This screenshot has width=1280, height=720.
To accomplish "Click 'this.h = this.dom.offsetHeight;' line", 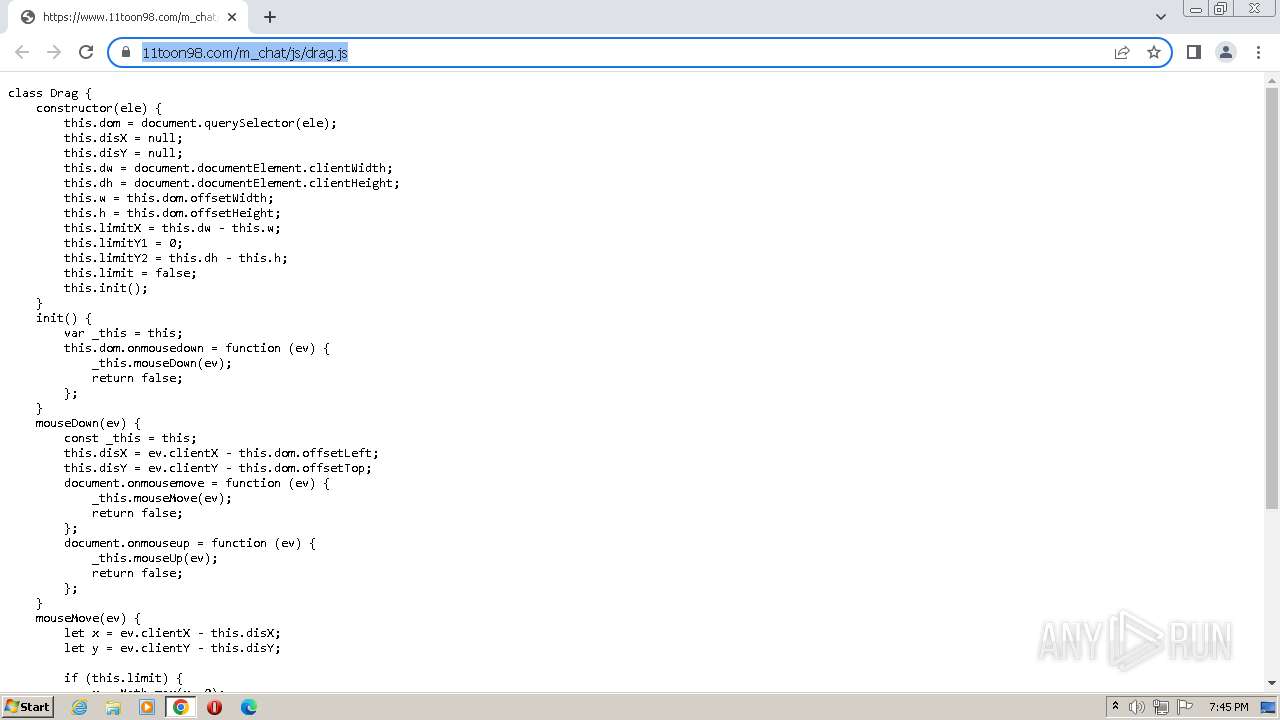I will (x=172, y=213).
